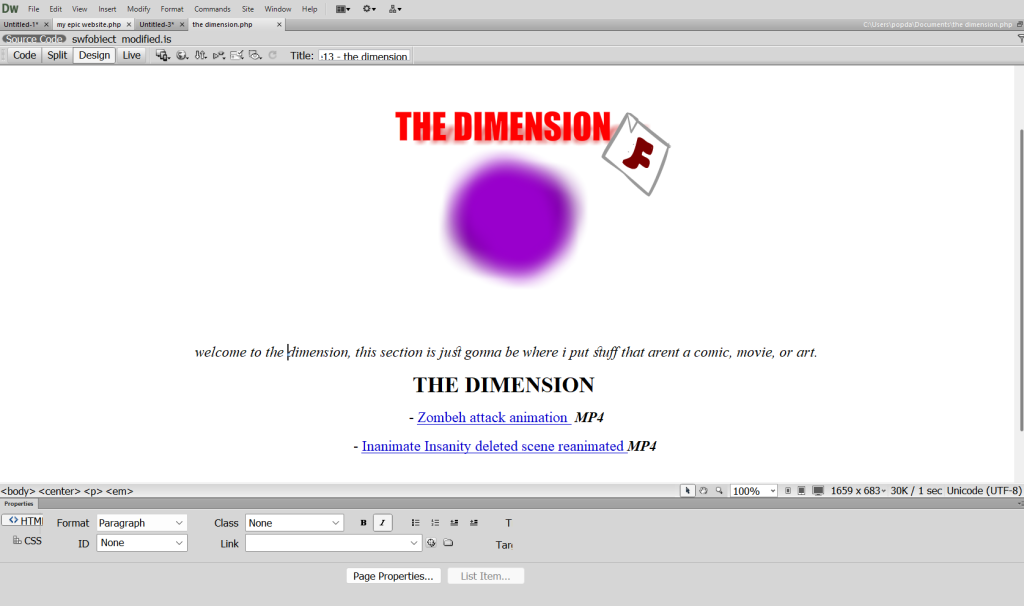Toggle Bold formatting in Properties
The image size is (1024, 606).
[x=363, y=523]
